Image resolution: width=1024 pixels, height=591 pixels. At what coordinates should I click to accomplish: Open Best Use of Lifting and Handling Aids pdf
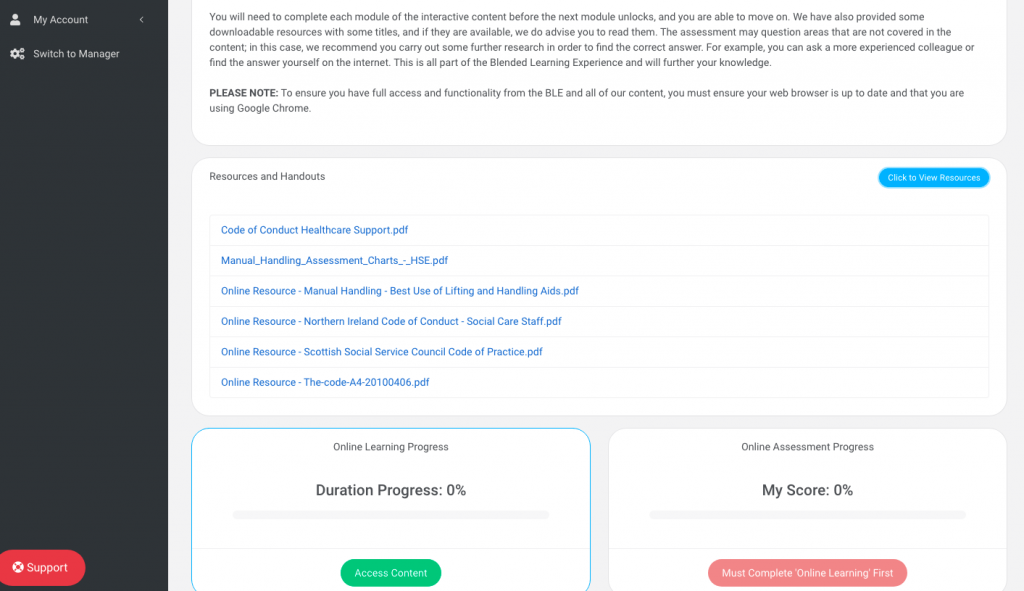[x=399, y=291]
